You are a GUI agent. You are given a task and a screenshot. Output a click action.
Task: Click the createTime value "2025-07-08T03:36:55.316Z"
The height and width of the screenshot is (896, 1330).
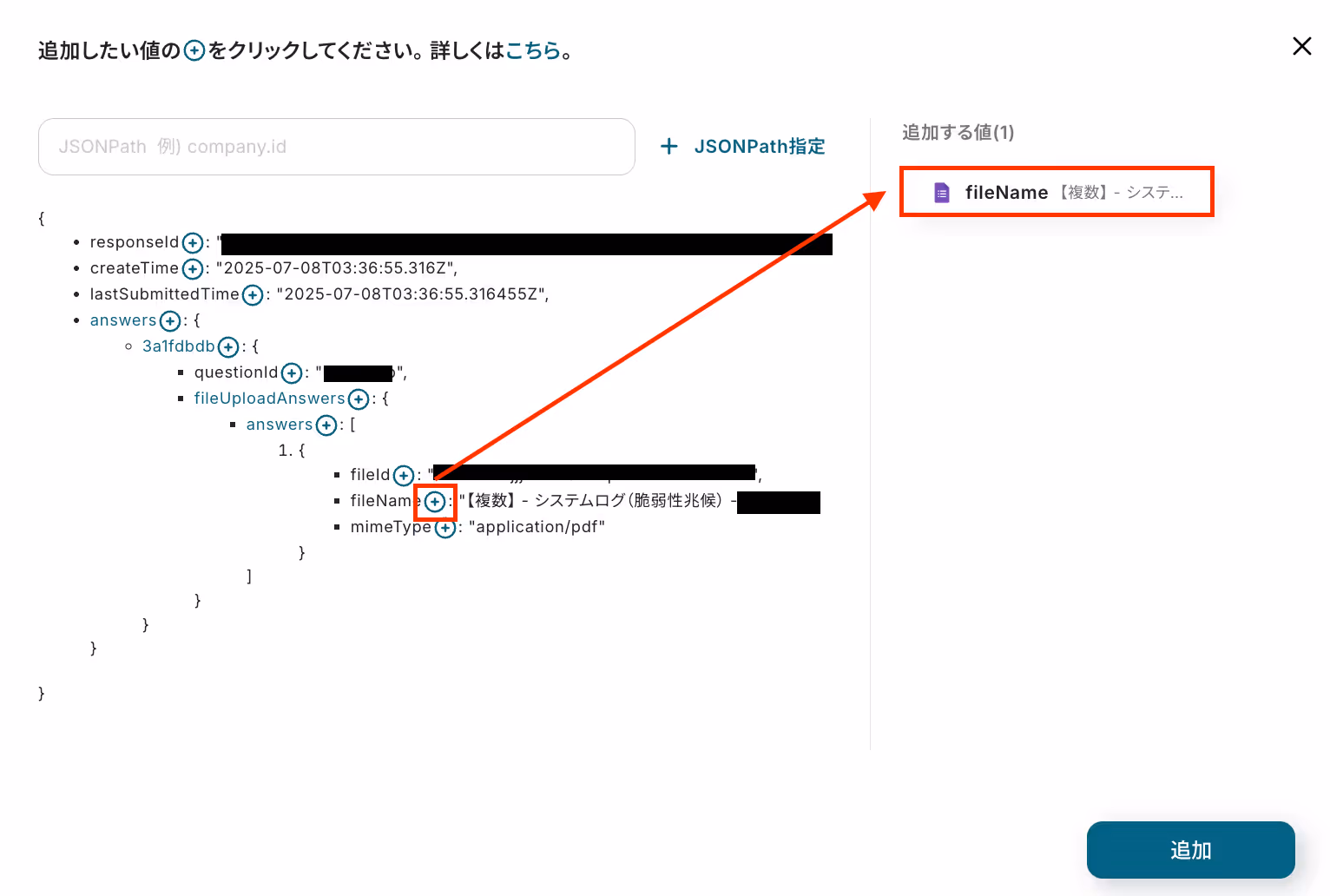click(337, 268)
